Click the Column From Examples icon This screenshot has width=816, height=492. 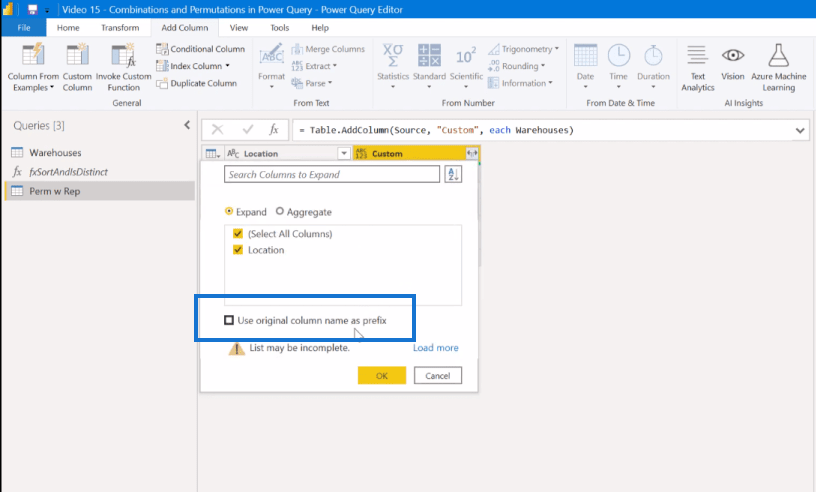coord(33,55)
